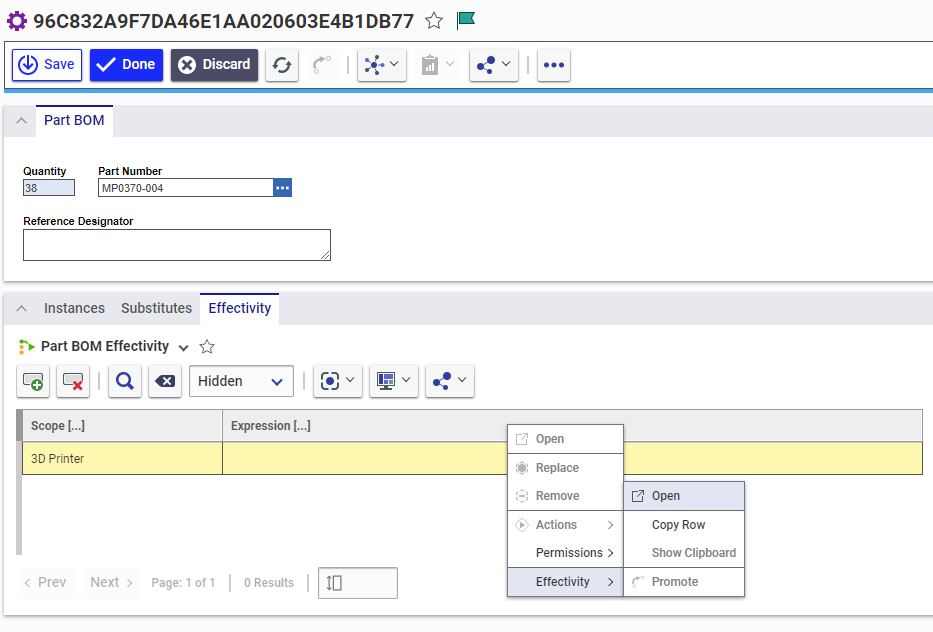This screenshot has height=632, width=933.
Task: Expand Actions submenu
Action: coord(565,525)
